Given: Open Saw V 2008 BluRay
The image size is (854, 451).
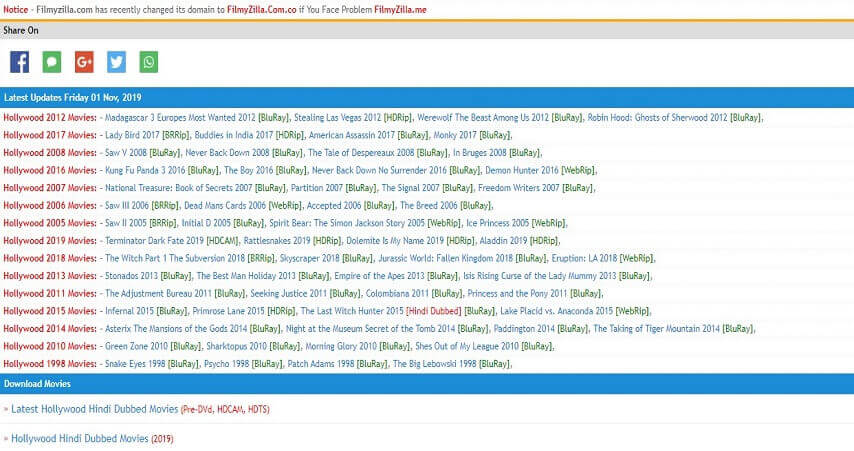Looking at the screenshot, I should point(142,153).
